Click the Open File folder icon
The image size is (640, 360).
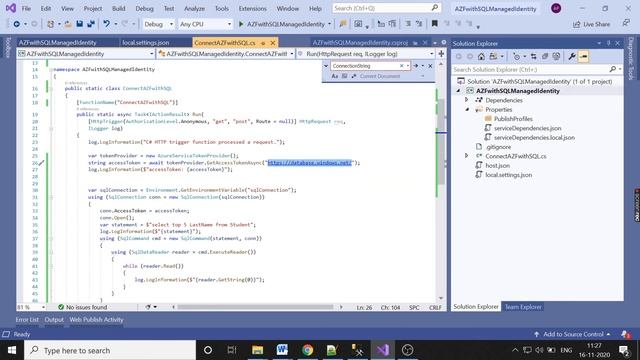coord(68,24)
